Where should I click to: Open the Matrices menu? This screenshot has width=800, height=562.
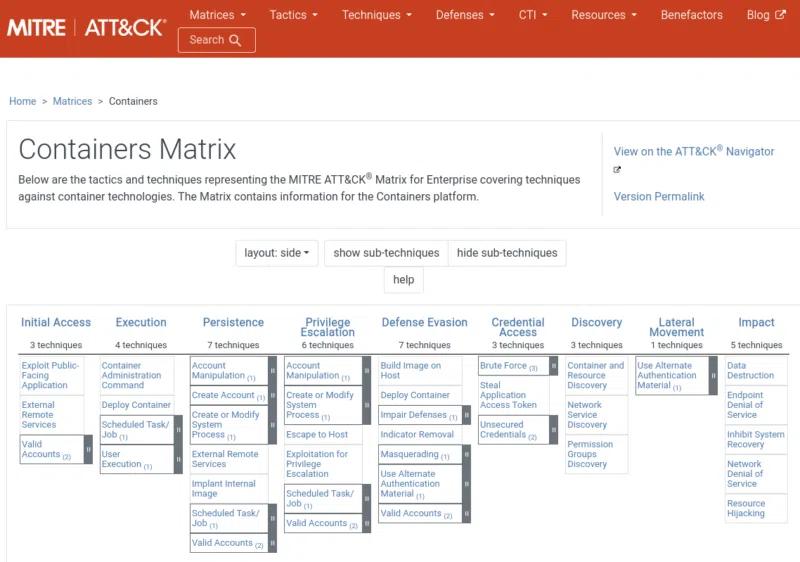click(x=217, y=15)
